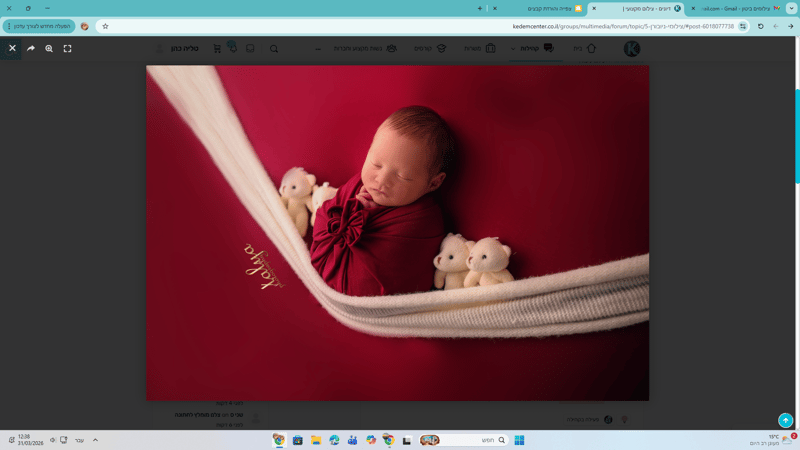This screenshot has height=450, width=800.
Task: Click the relaunch to update Chrome button
Action: click(x=39, y=26)
